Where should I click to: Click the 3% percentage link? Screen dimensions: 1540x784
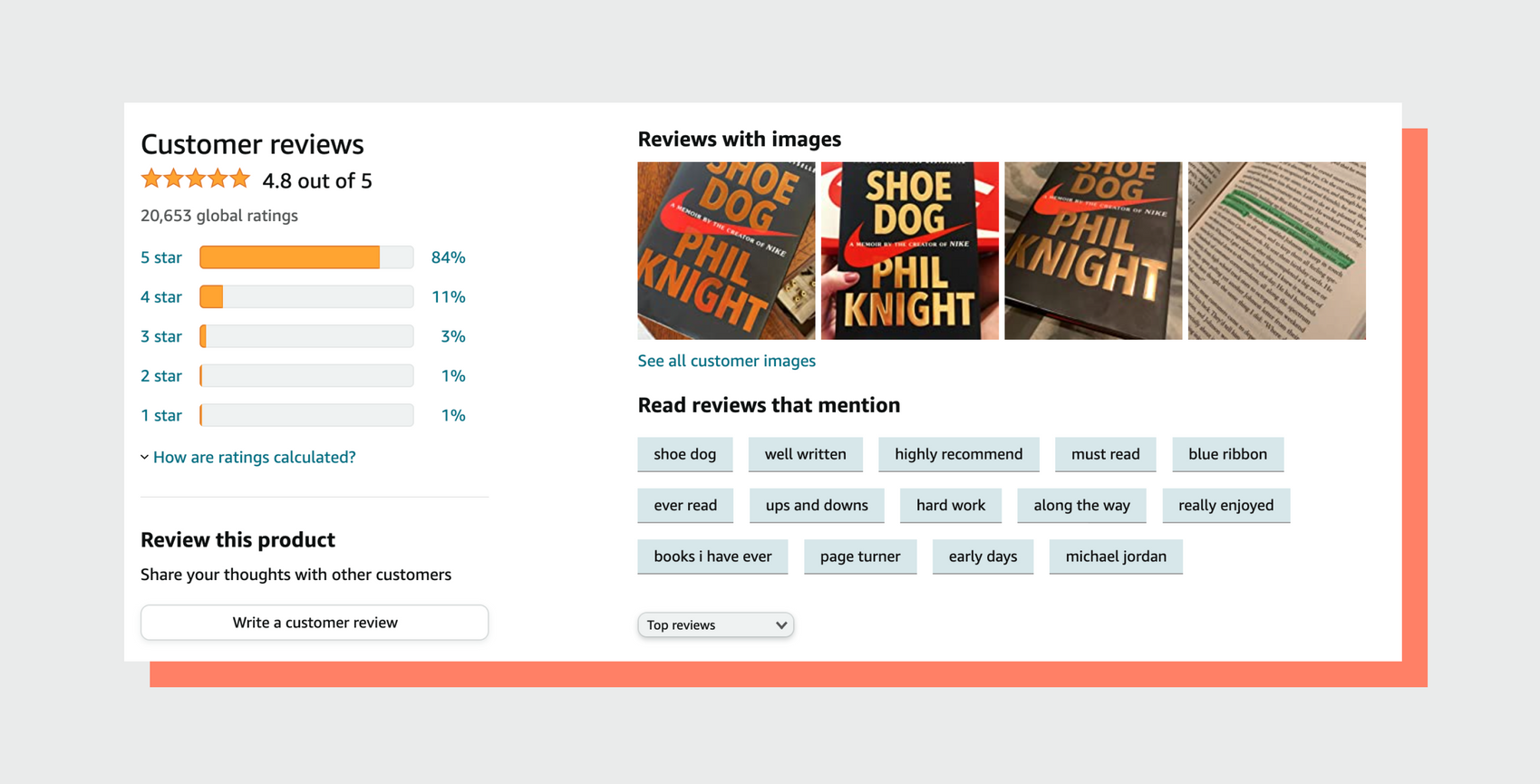453,336
